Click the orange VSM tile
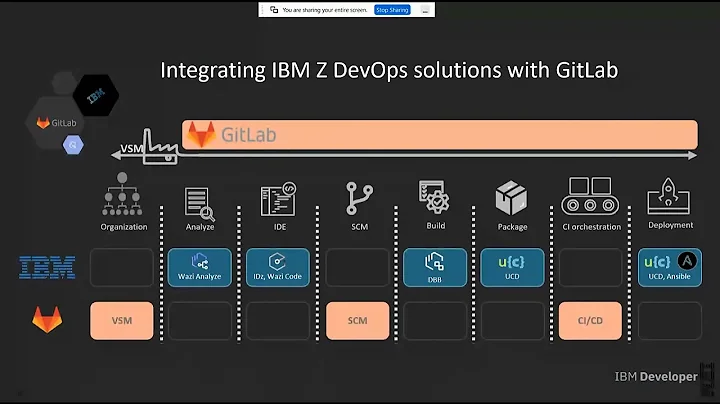The height and width of the screenshot is (404, 720). [122, 320]
